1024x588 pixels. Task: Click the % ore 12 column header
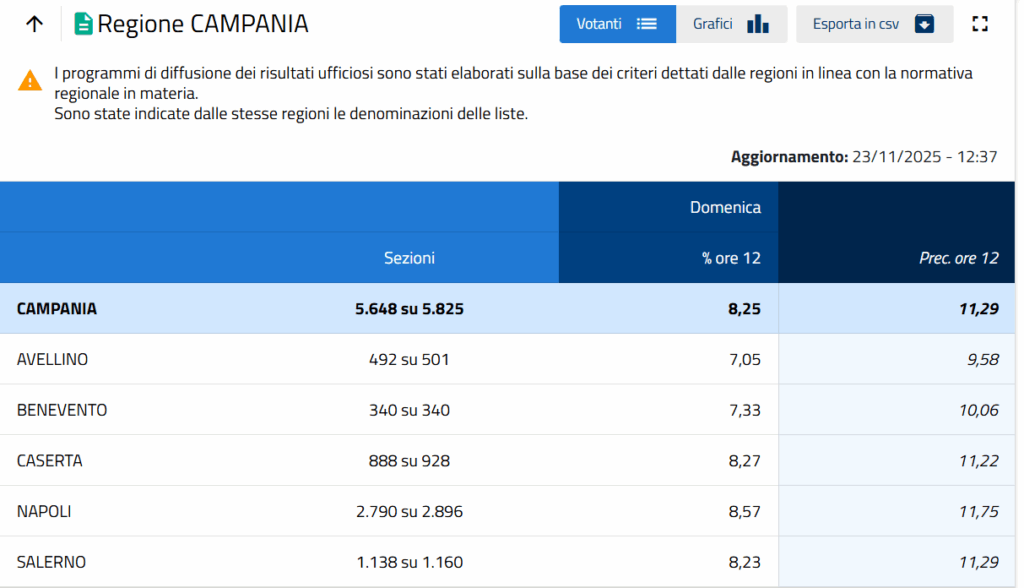coord(731,258)
